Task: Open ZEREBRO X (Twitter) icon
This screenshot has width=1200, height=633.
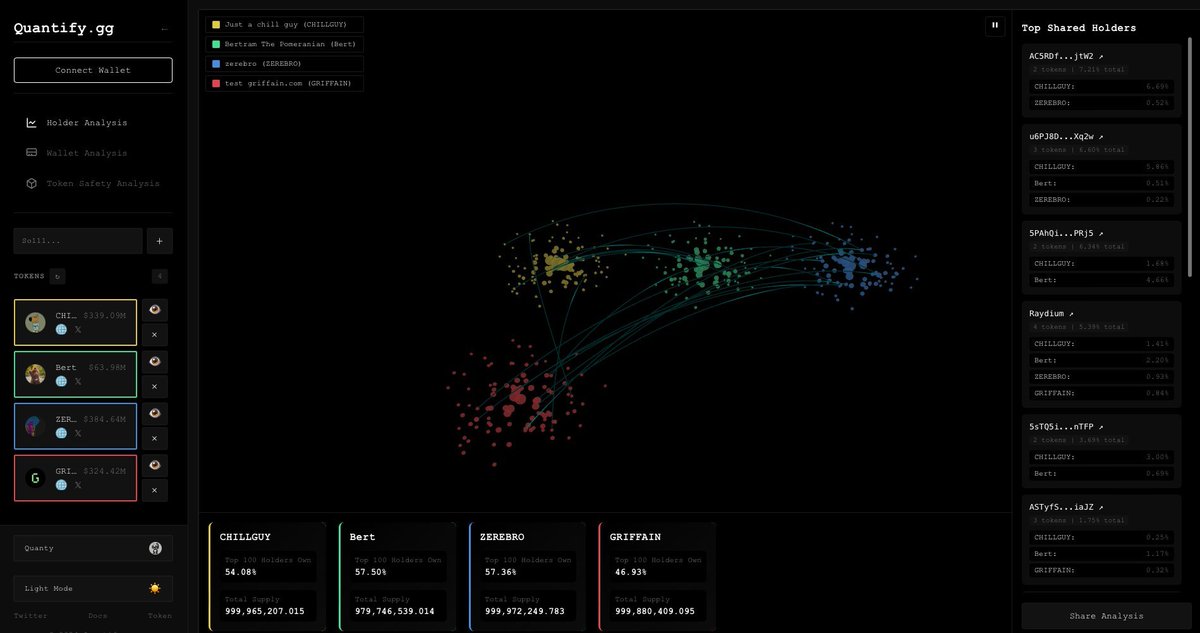Action: (x=77, y=433)
